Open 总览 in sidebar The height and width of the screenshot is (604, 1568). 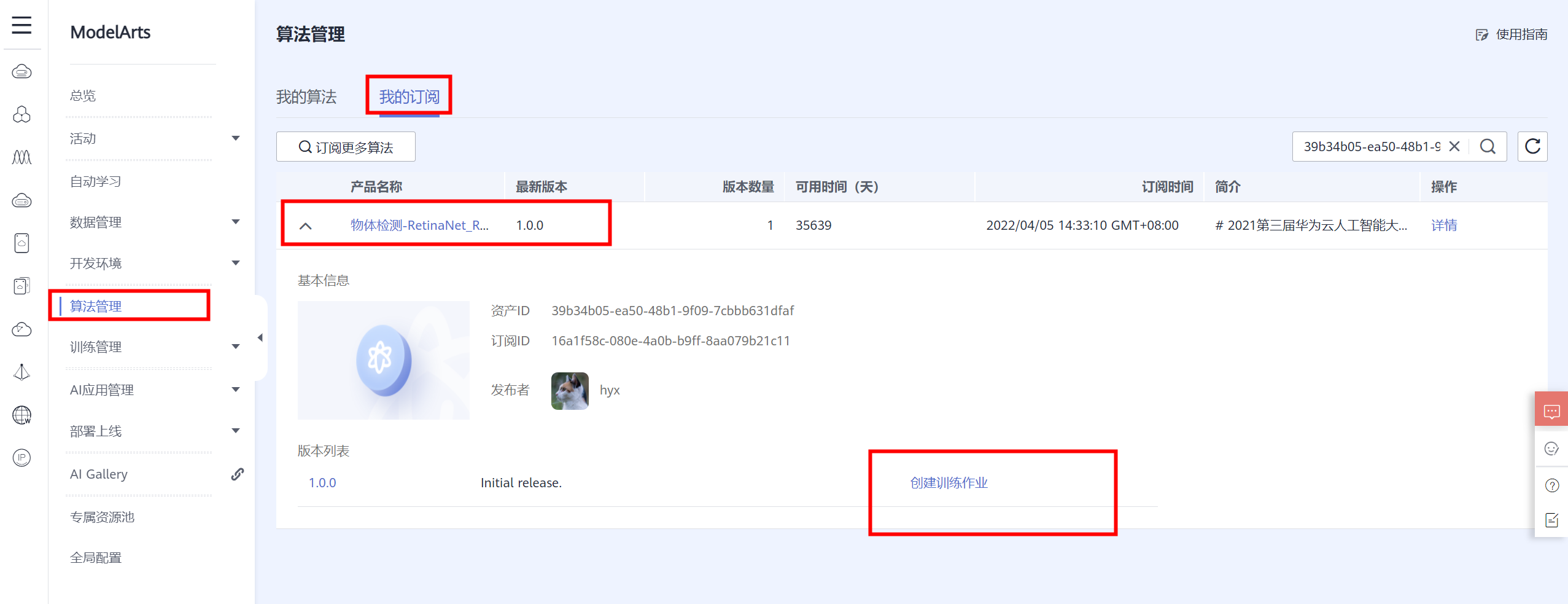(83, 96)
